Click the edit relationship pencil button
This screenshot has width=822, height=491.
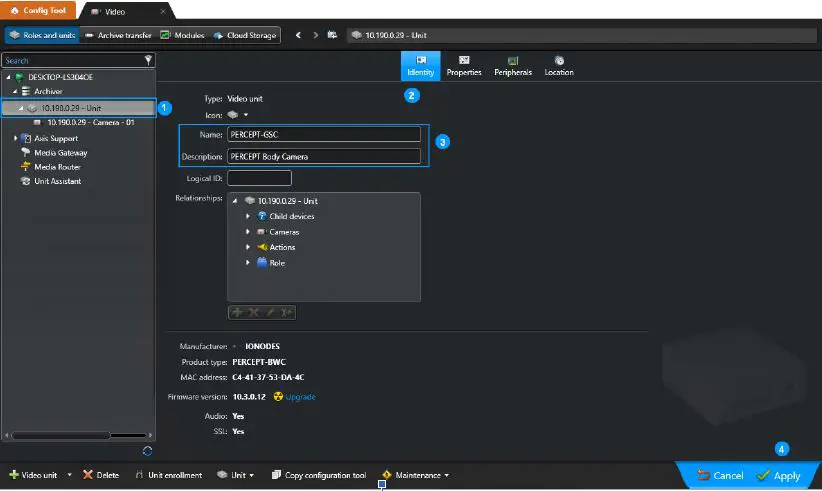pyautogui.click(x=270, y=312)
